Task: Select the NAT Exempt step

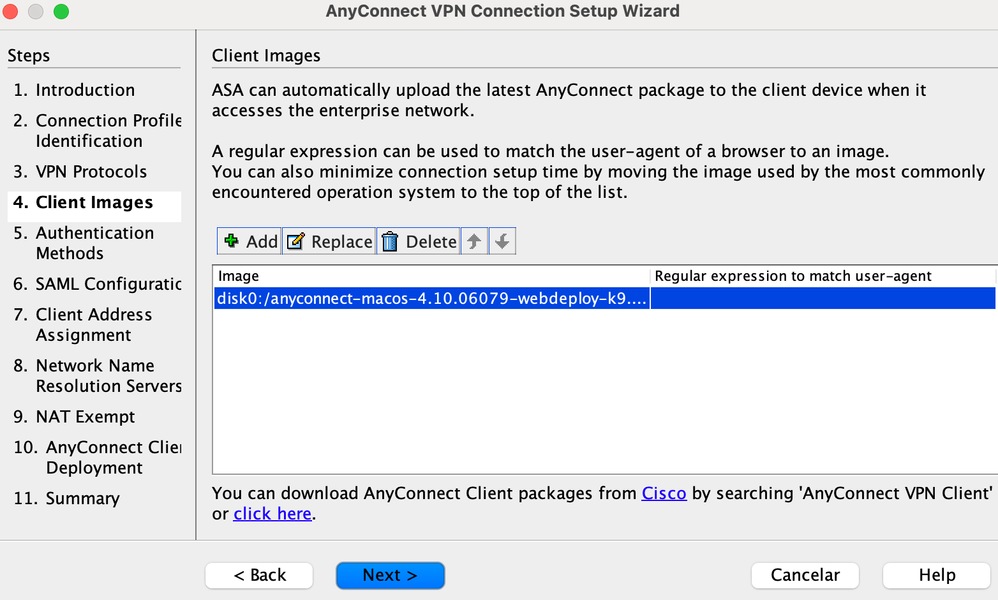Action: [x=85, y=417]
